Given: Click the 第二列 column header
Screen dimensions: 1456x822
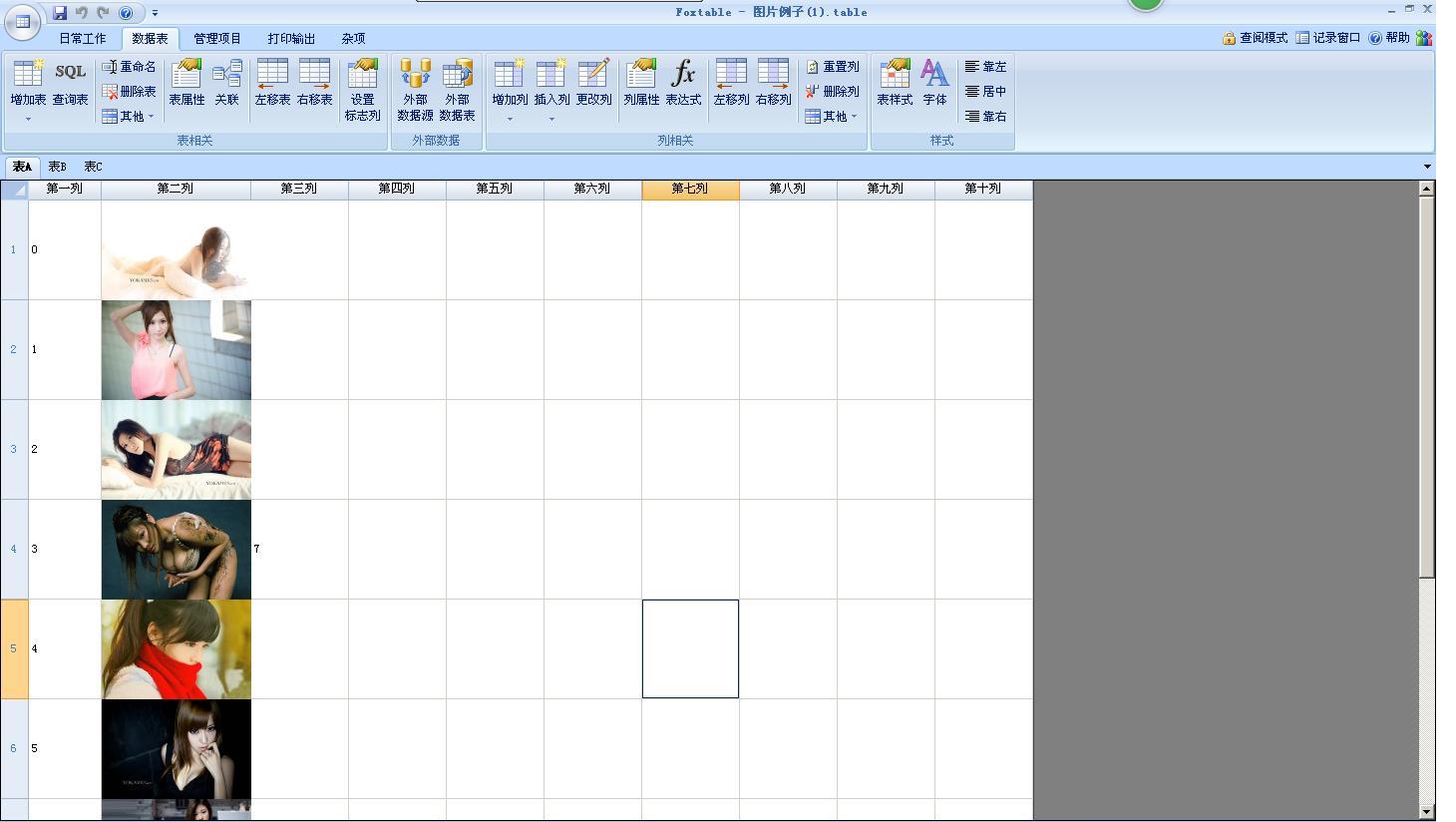Looking at the screenshot, I should (176, 189).
